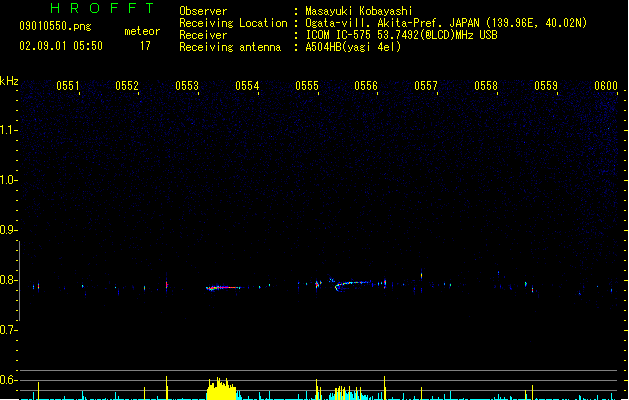Click the 0558 time axis marker

(x=486, y=86)
